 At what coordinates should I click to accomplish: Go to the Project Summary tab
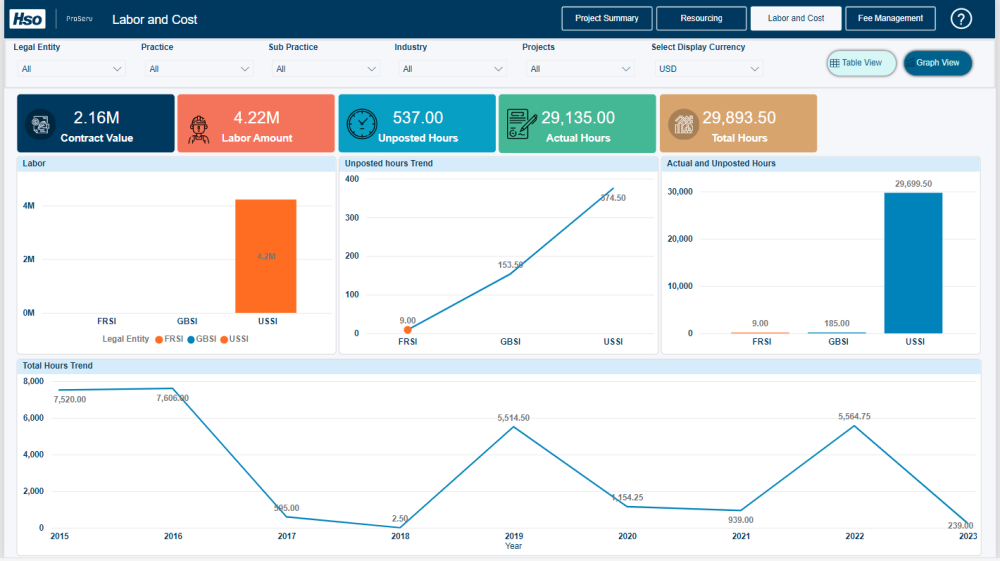607,18
